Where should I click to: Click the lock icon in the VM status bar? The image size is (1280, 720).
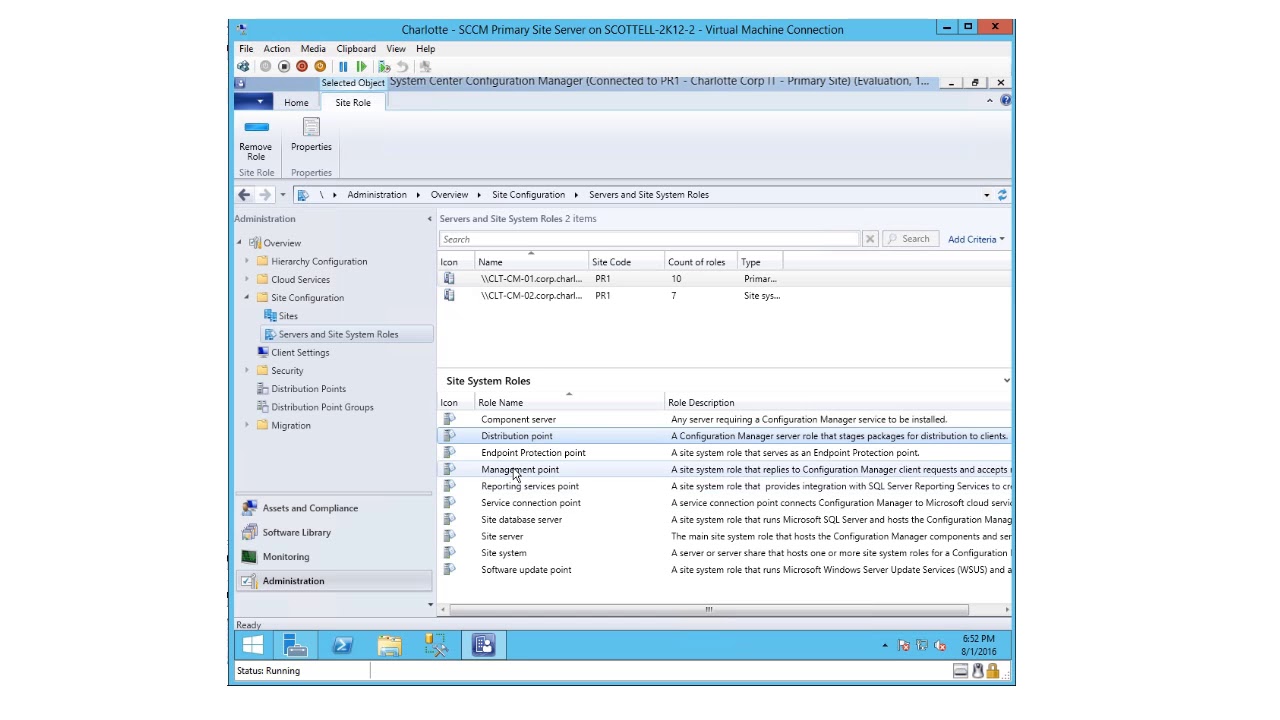995,671
